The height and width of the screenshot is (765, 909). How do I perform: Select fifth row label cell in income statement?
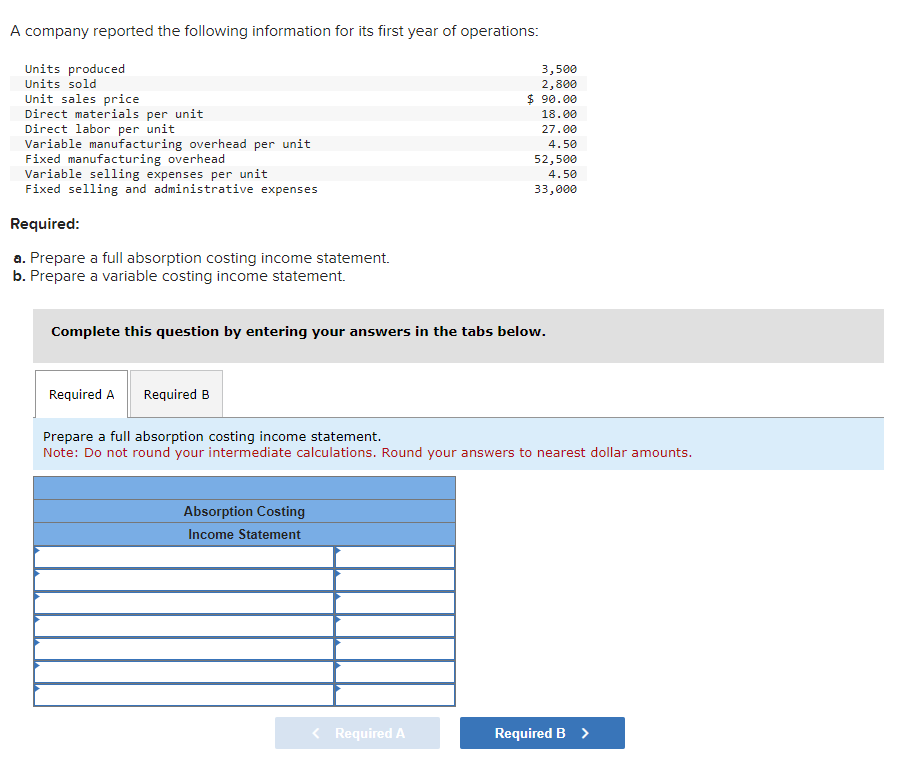(x=184, y=649)
